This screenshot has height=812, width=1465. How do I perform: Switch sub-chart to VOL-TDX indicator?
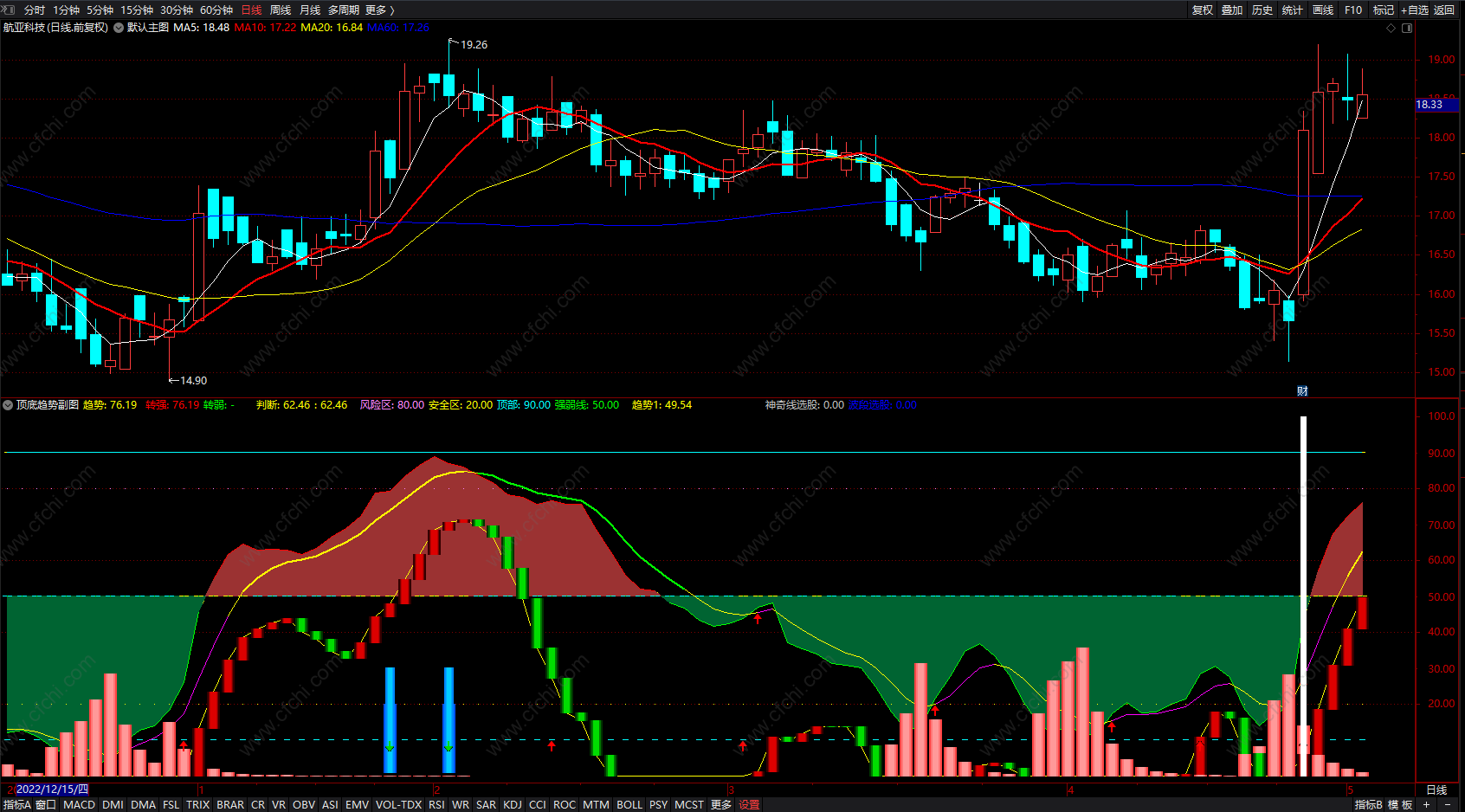pyautogui.click(x=399, y=805)
